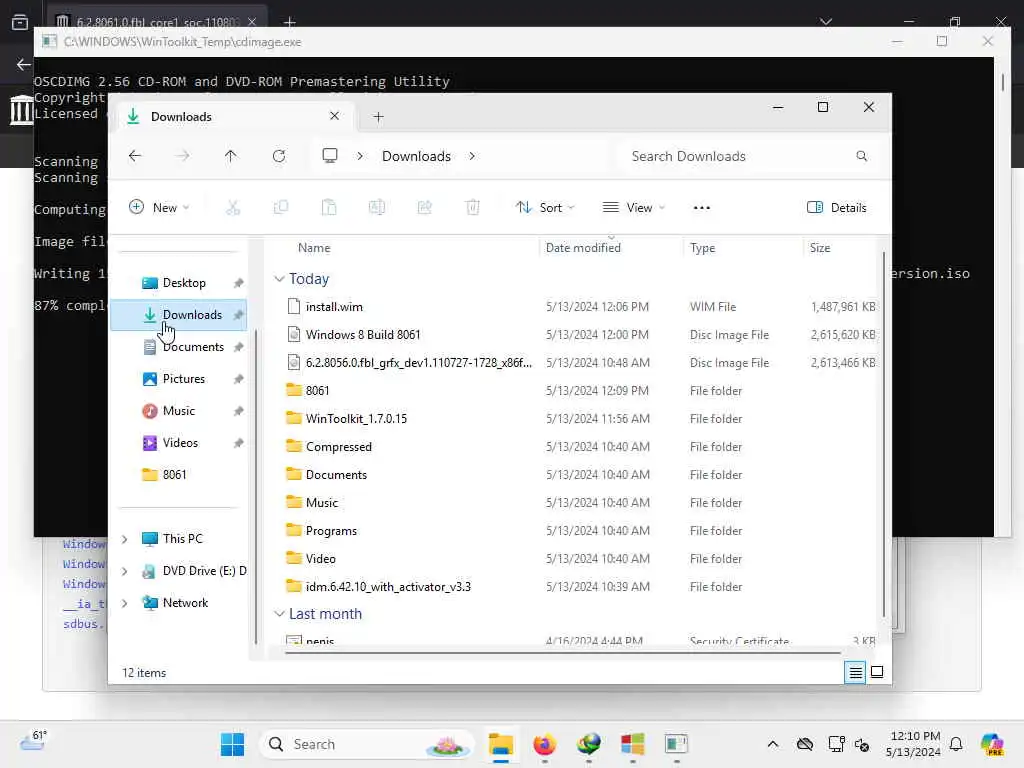Open File Explorer from taskbar
Screen dimensions: 1024x768
(501, 744)
